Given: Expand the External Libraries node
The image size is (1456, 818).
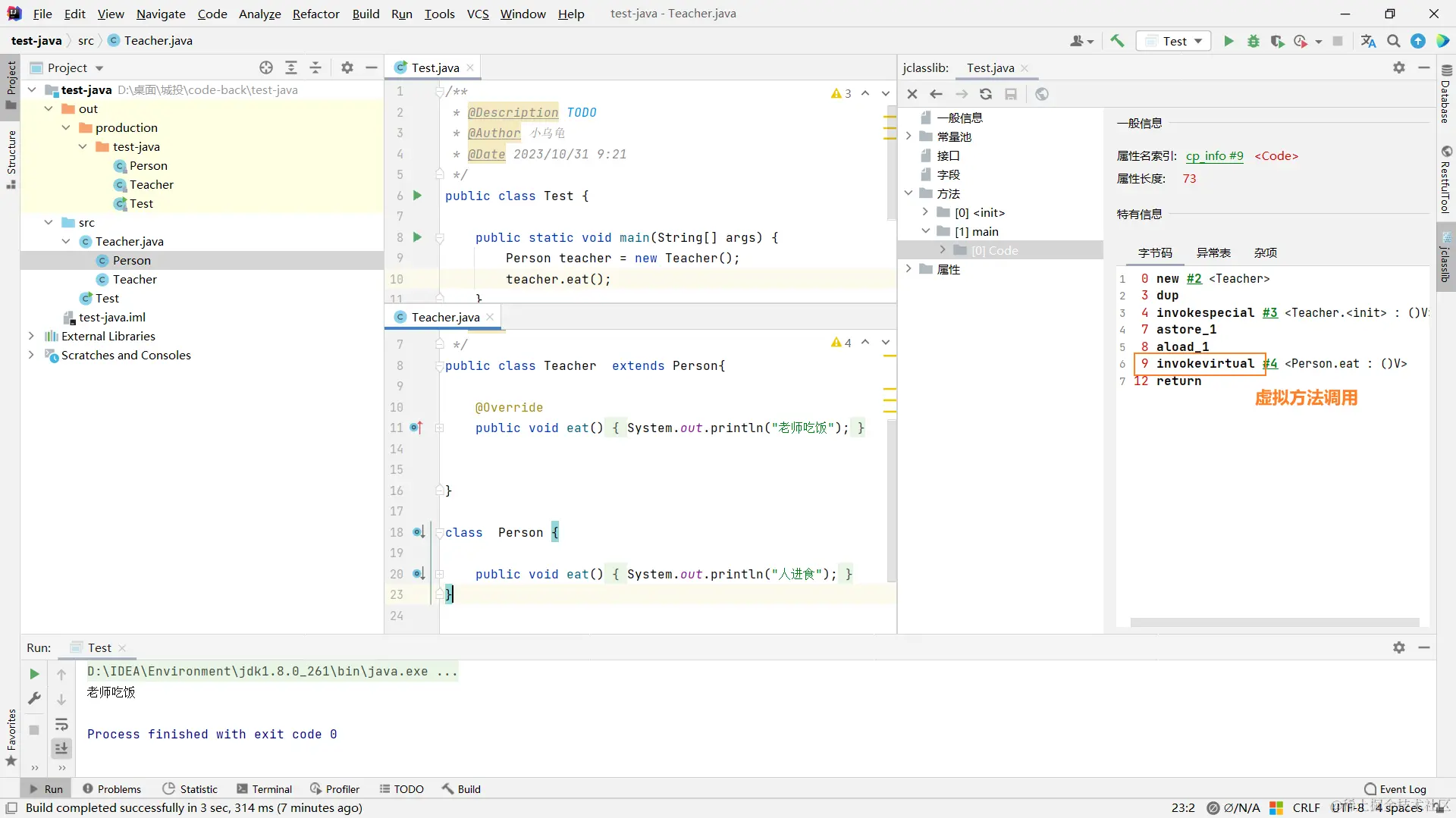Looking at the screenshot, I should 31,336.
